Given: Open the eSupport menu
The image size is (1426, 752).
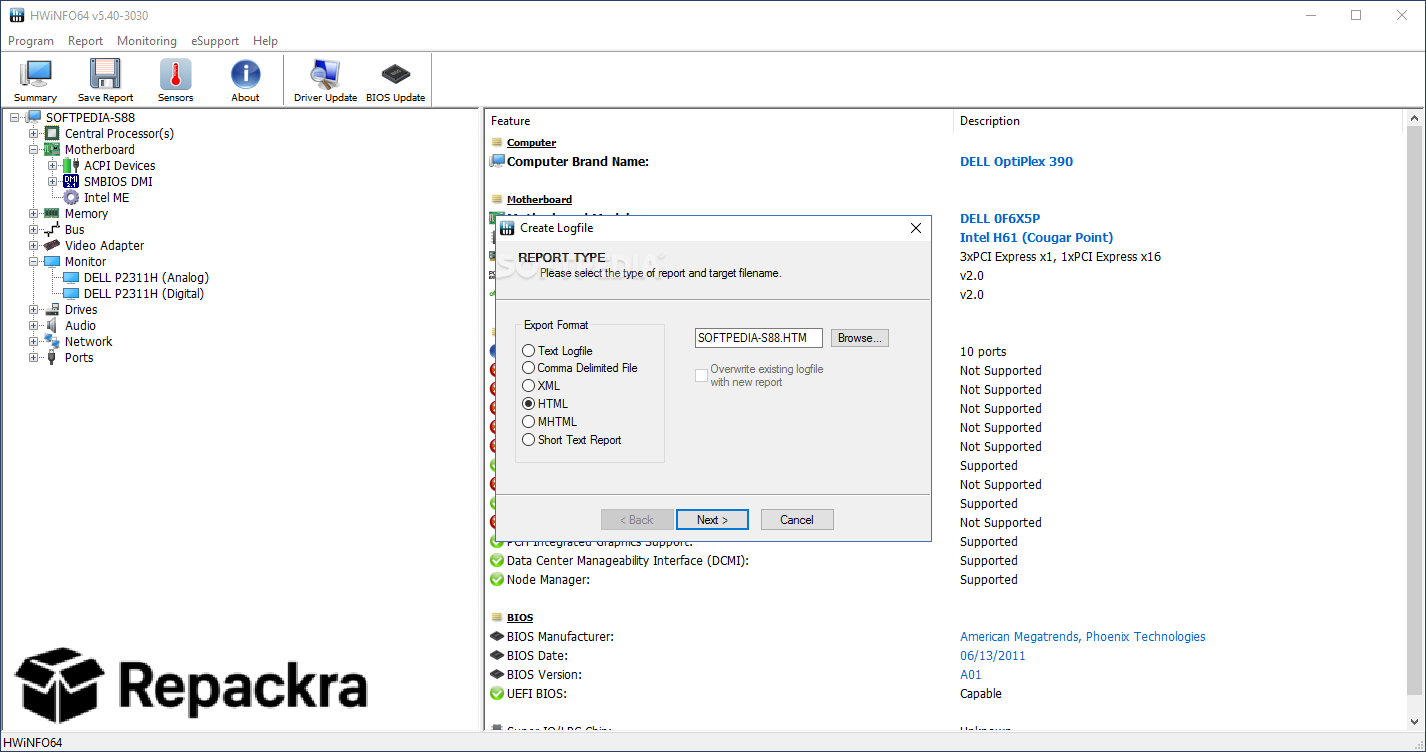Looking at the screenshot, I should point(215,41).
